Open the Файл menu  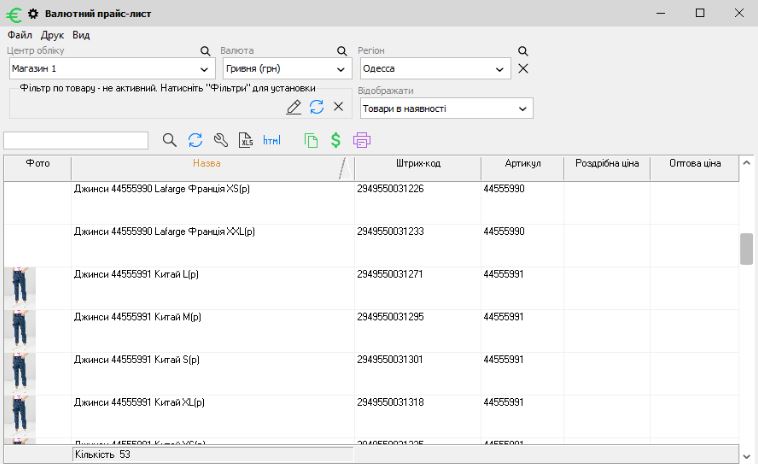[19, 35]
